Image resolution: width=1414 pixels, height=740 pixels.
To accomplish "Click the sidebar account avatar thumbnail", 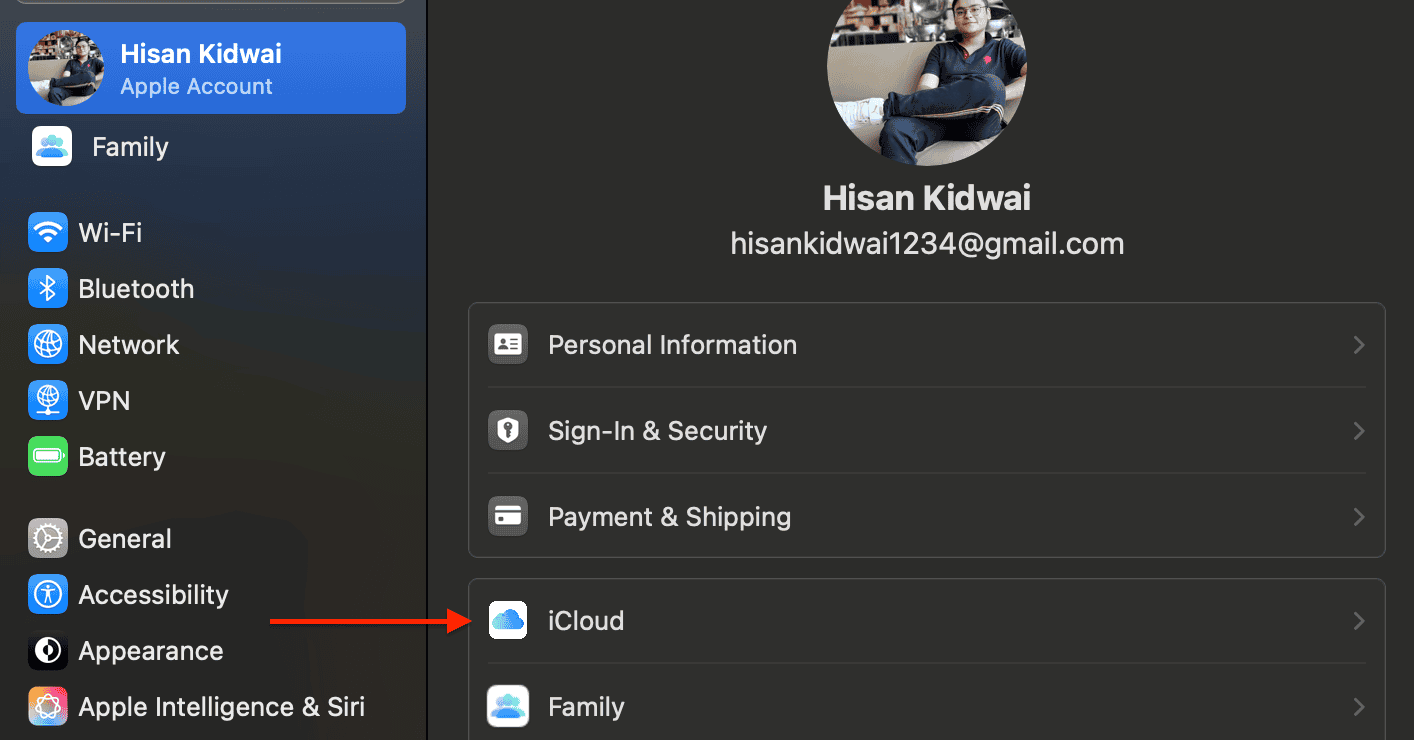I will pyautogui.click(x=66, y=68).
